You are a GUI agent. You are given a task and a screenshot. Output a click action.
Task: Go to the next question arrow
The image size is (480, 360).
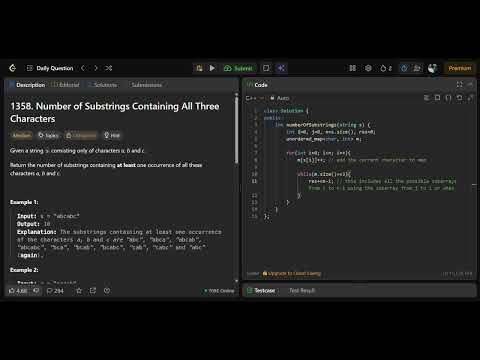click(96, 68)
